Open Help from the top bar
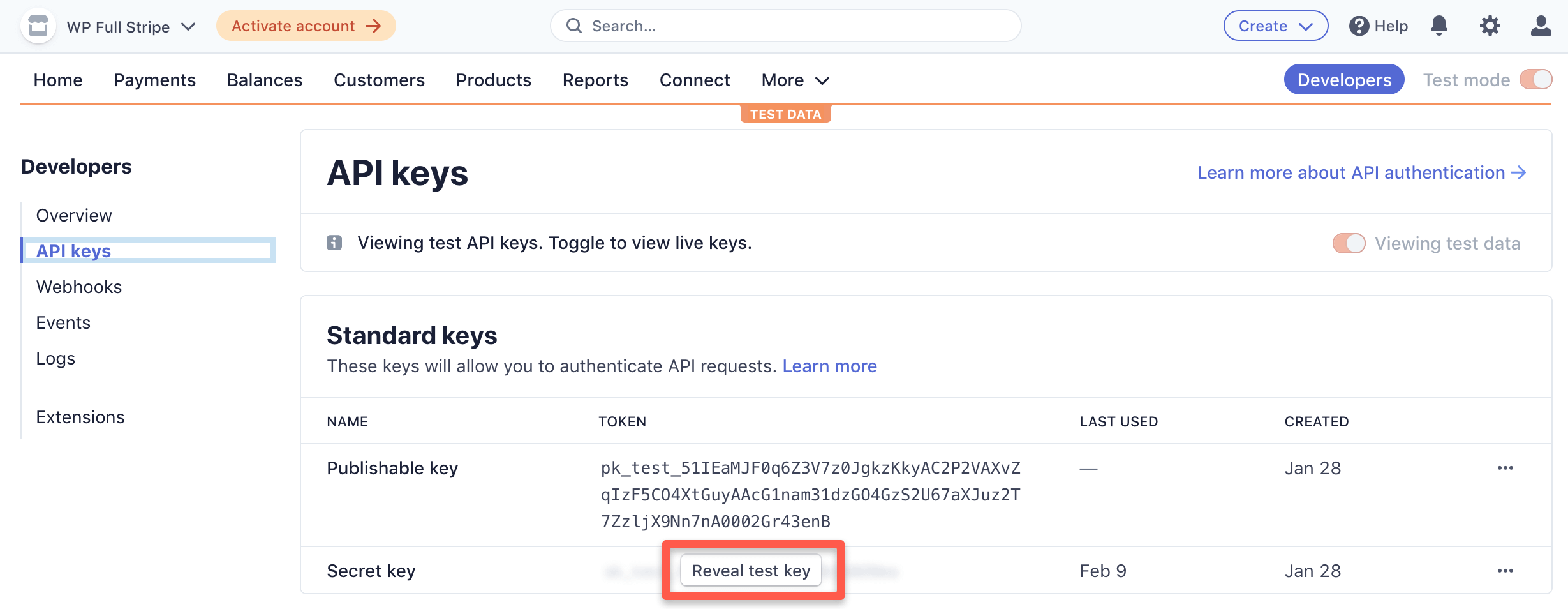 (1378, 26)
